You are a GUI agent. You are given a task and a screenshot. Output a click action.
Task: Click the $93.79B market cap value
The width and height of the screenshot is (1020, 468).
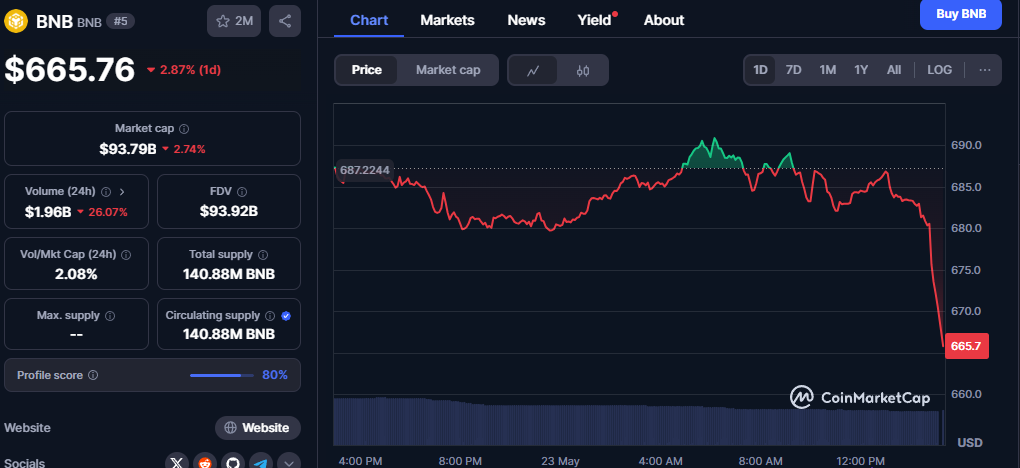tap(128, 149)
